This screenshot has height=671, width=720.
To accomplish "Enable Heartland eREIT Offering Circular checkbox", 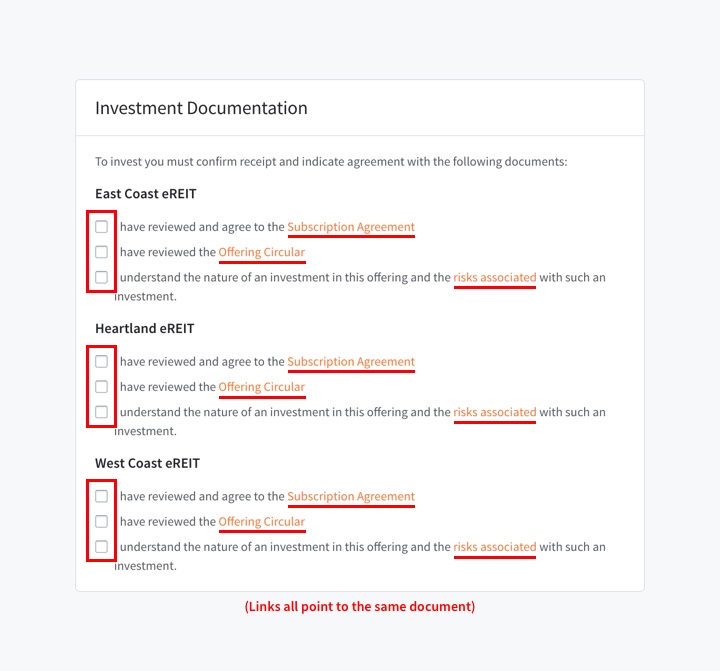I will coord(102,387).
